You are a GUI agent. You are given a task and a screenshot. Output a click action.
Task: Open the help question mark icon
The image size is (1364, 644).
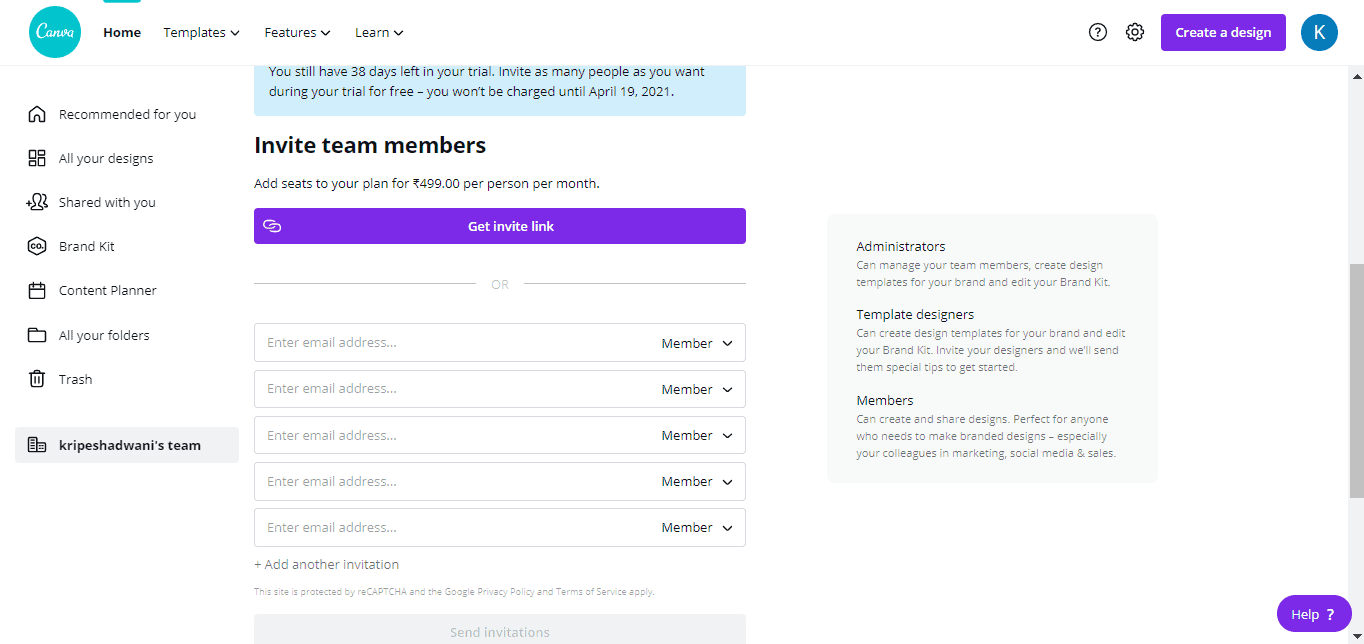pos(1098,32)
